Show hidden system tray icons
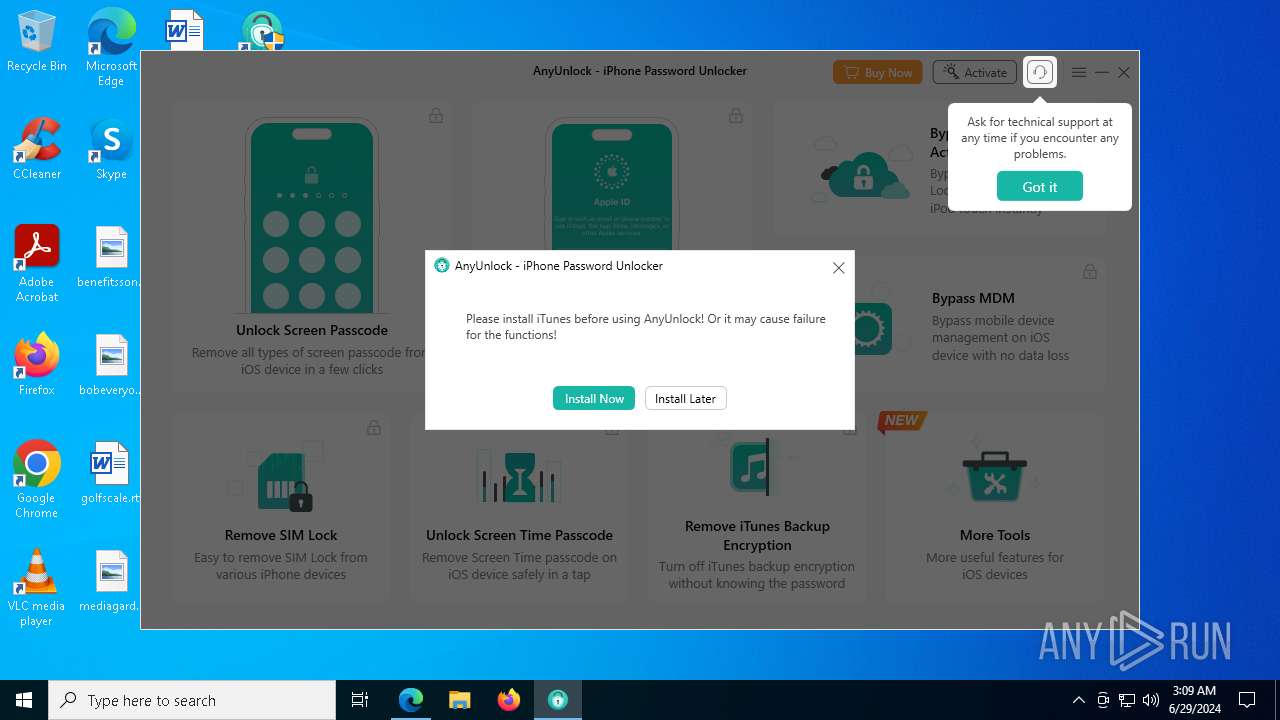The image size is (1280, 720). 1078,700
